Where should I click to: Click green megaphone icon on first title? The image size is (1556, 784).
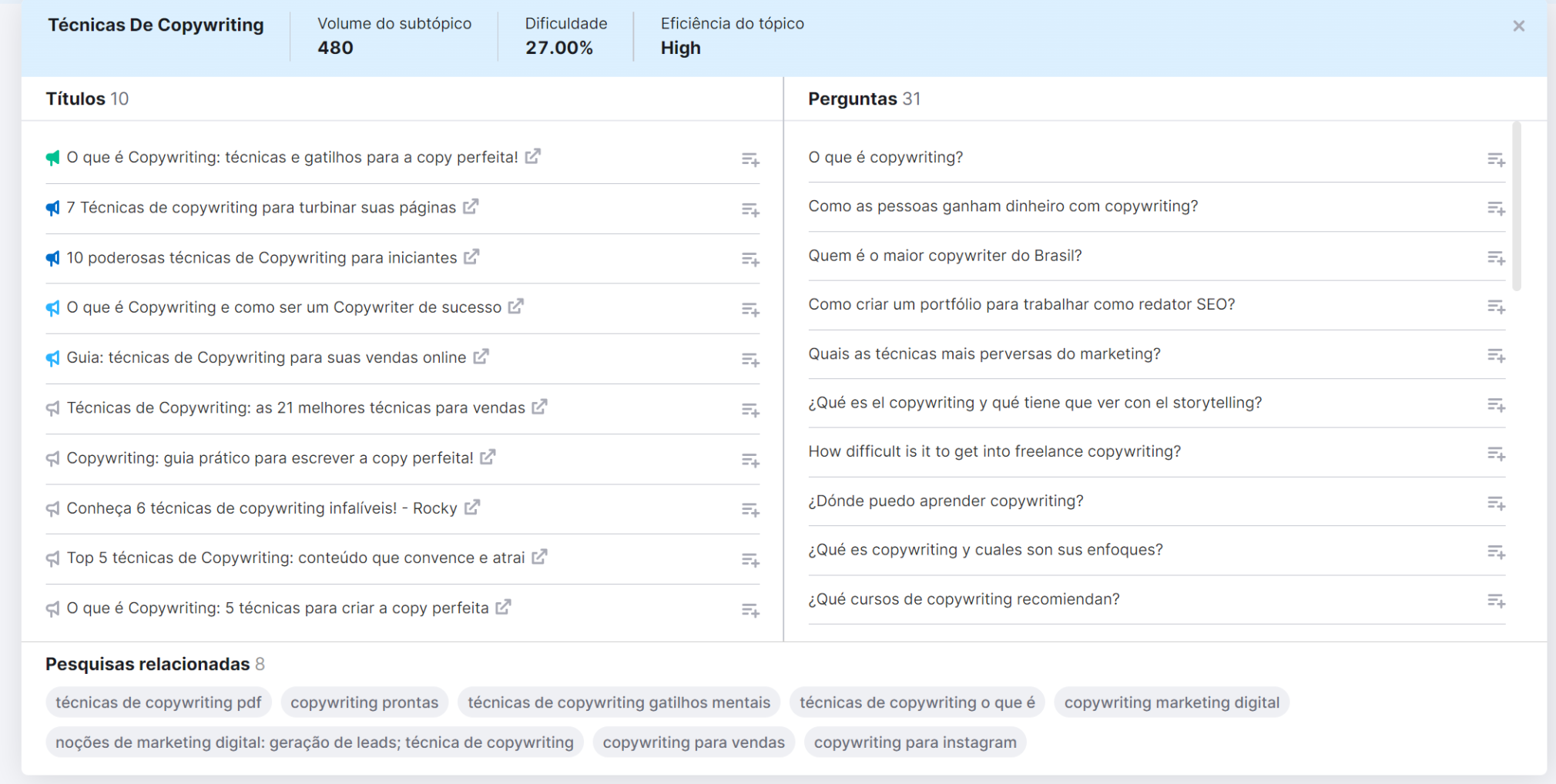pyautogui.click(x=52, y=158)
